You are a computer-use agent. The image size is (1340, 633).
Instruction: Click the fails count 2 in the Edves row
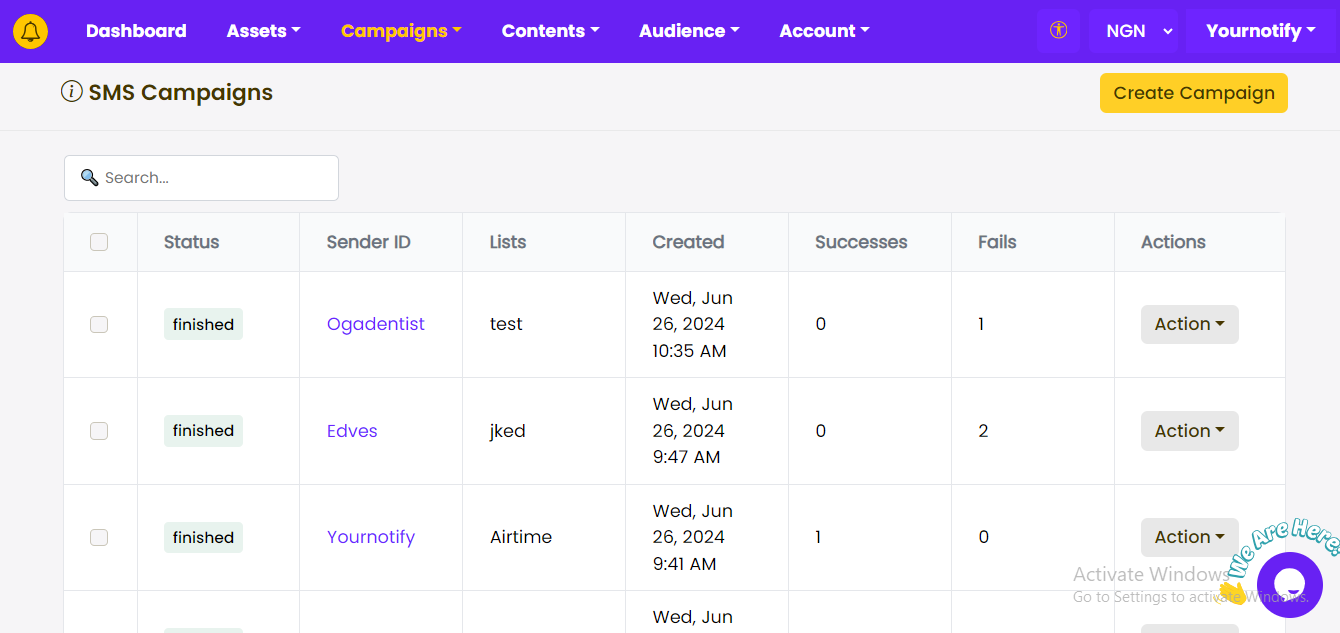983,431
